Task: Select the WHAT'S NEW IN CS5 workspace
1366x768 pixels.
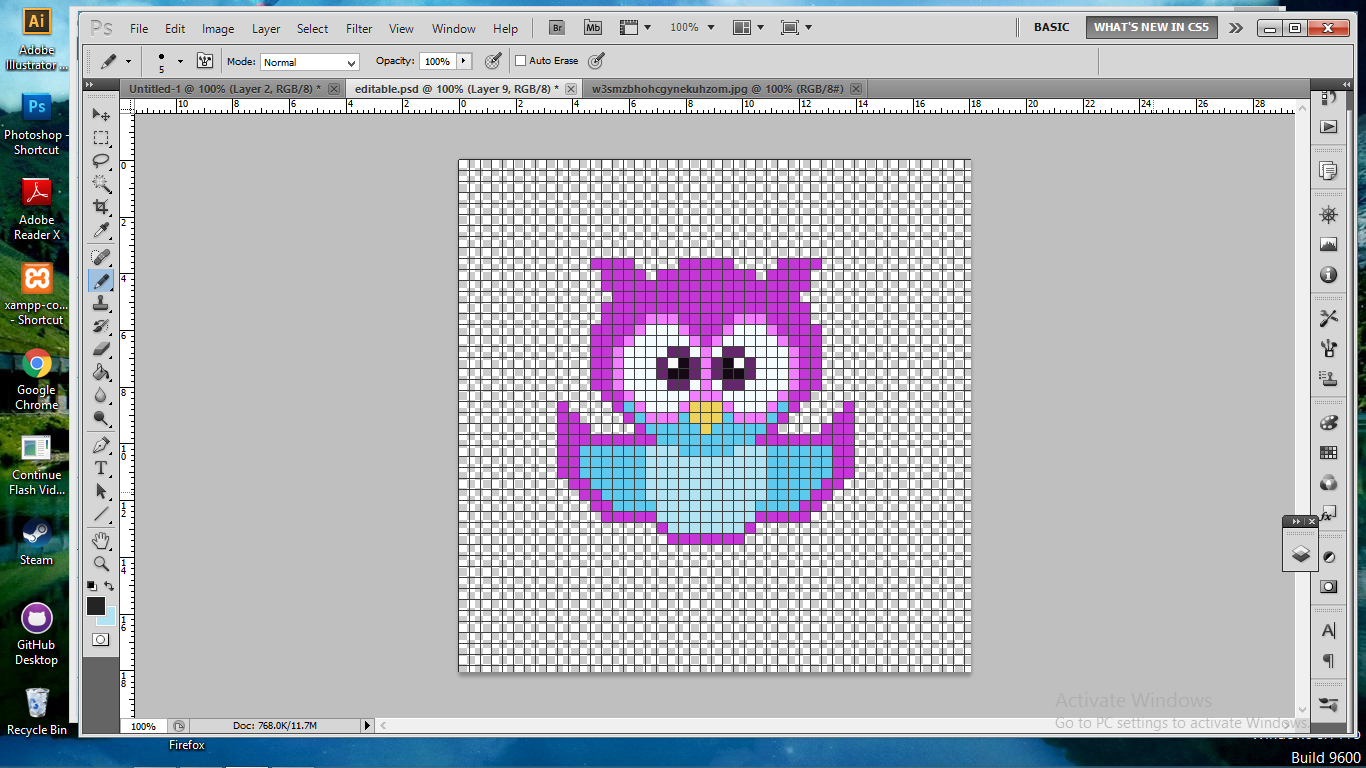Action: tap(1151, 28)
